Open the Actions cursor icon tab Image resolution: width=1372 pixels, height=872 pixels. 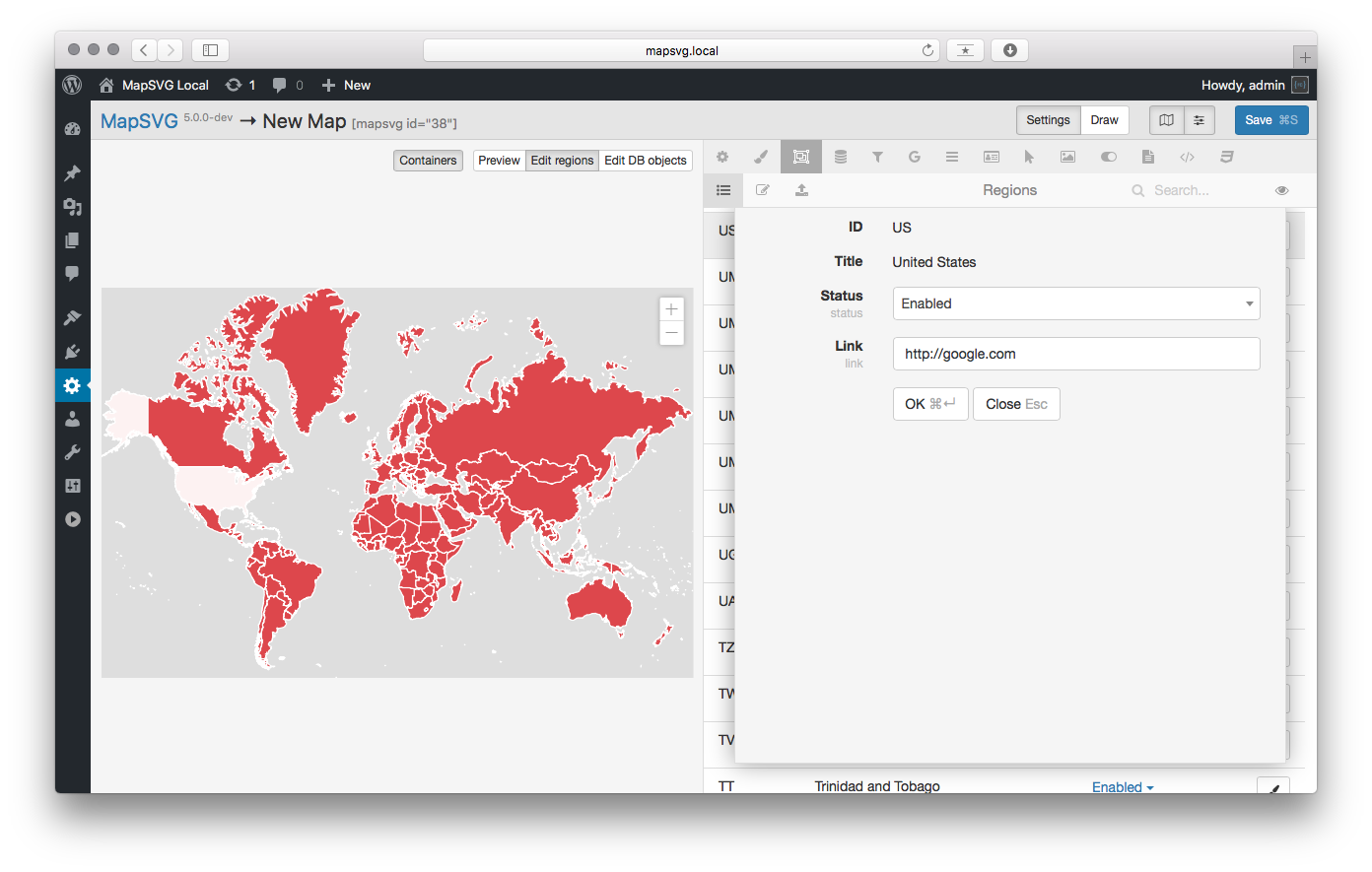click(x=1029, y=157)
